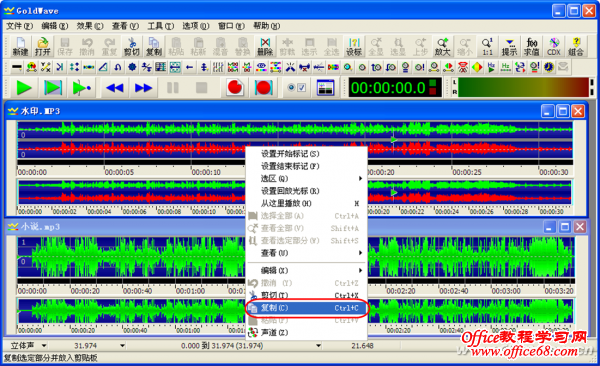This screenshot has width=600, height=366.
Task: Choose 设置结束标记(F) in the context menu
Action: click(306, 166)
